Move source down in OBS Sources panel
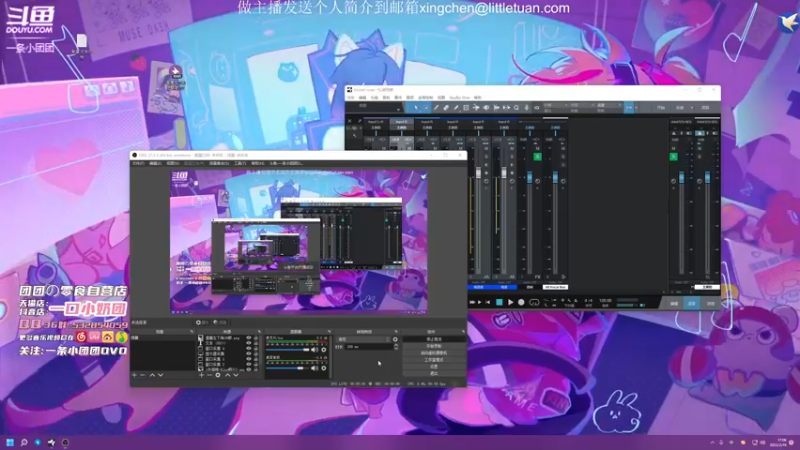 click(236, 375)
